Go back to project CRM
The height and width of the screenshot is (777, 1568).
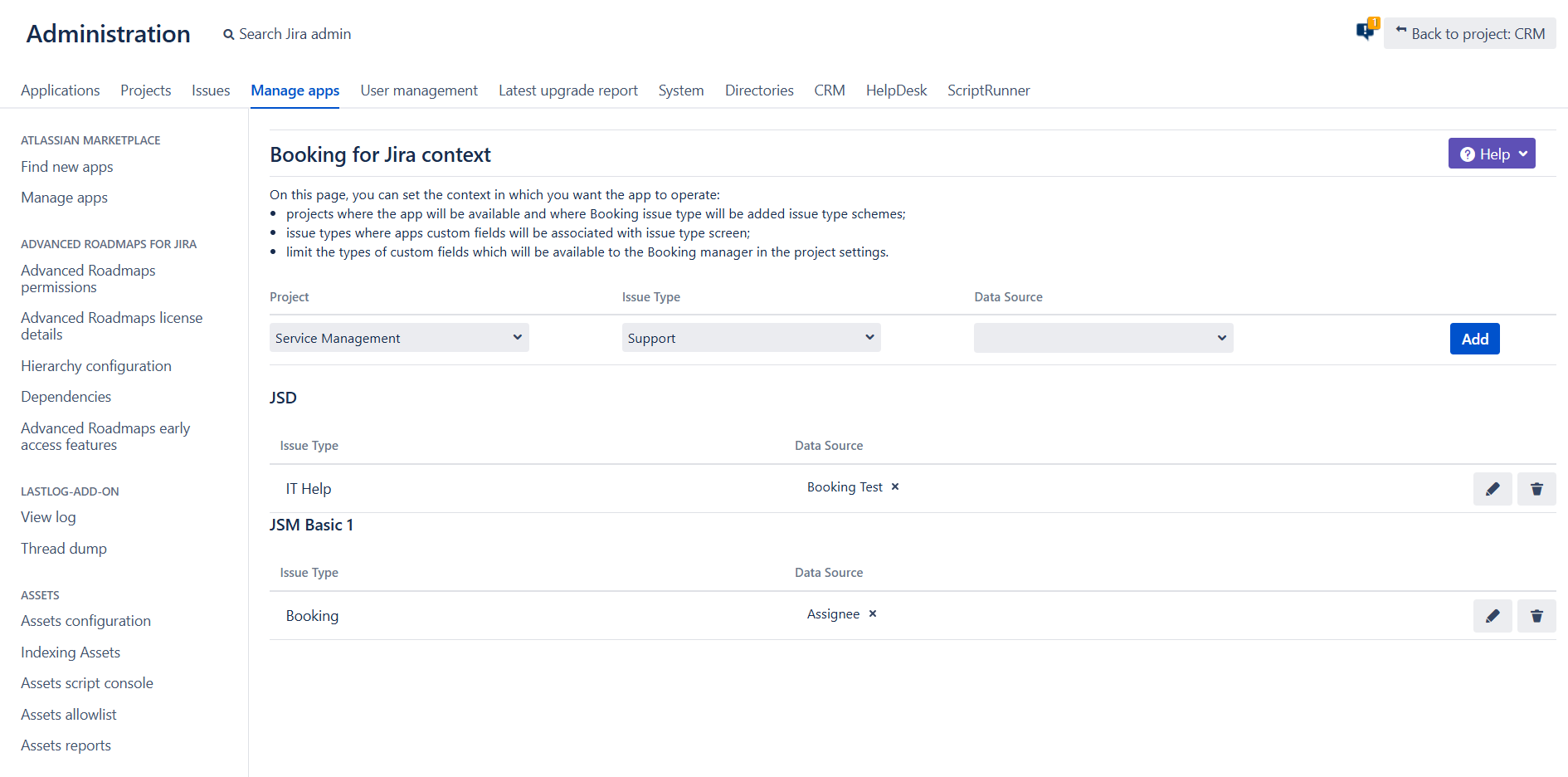pyautogui.click(x=1469, y=34)
